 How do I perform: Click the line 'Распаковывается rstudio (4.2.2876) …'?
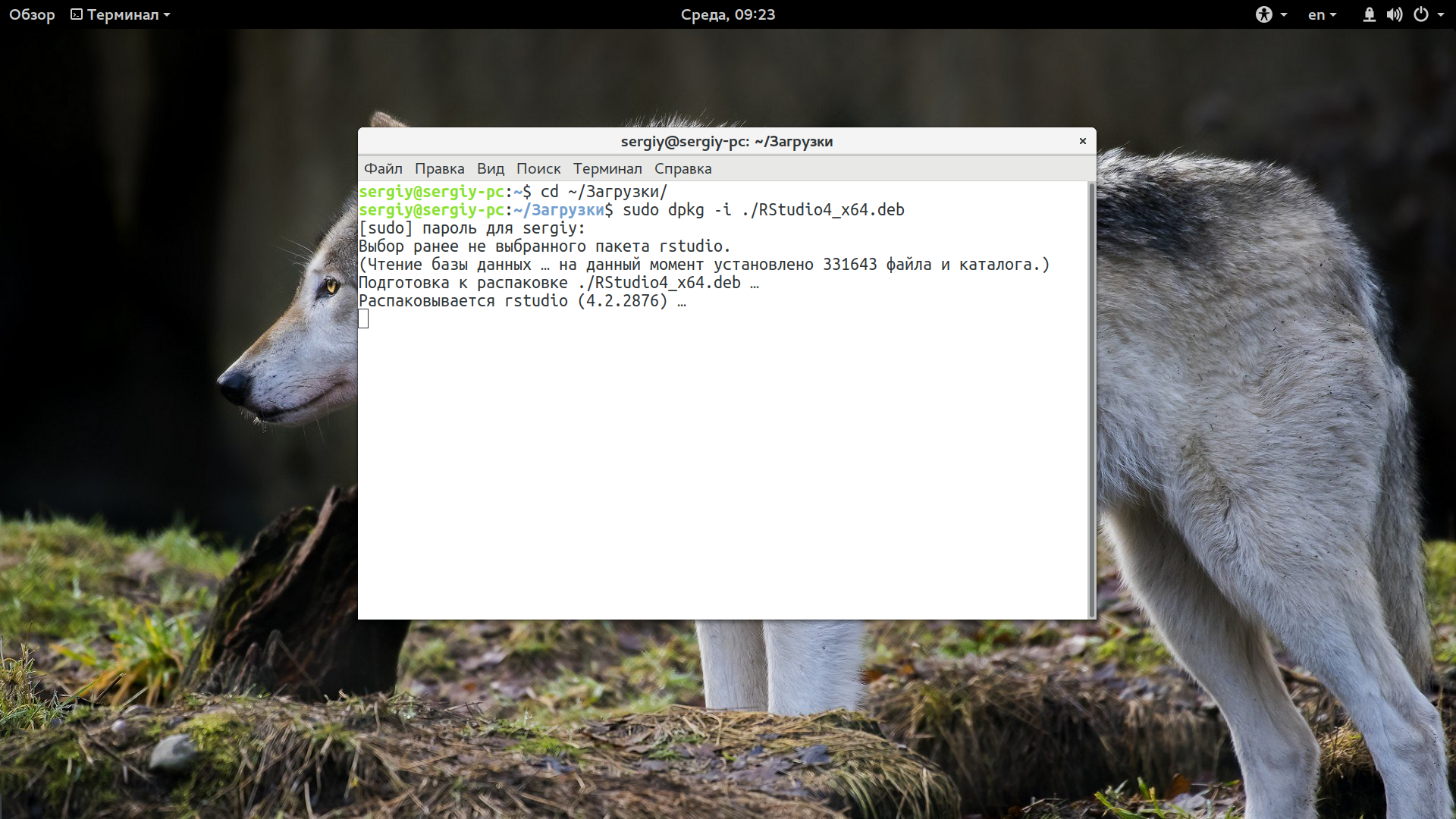click(x=522, y=301)
